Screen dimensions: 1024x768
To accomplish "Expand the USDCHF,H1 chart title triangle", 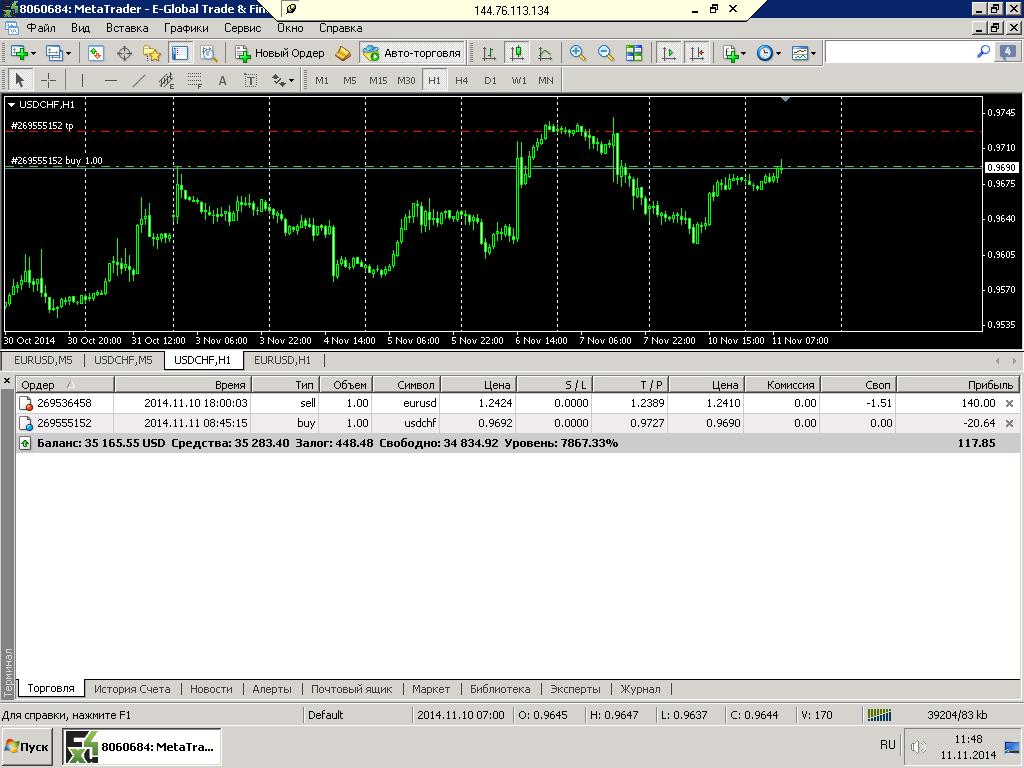I will pos(11,104).
